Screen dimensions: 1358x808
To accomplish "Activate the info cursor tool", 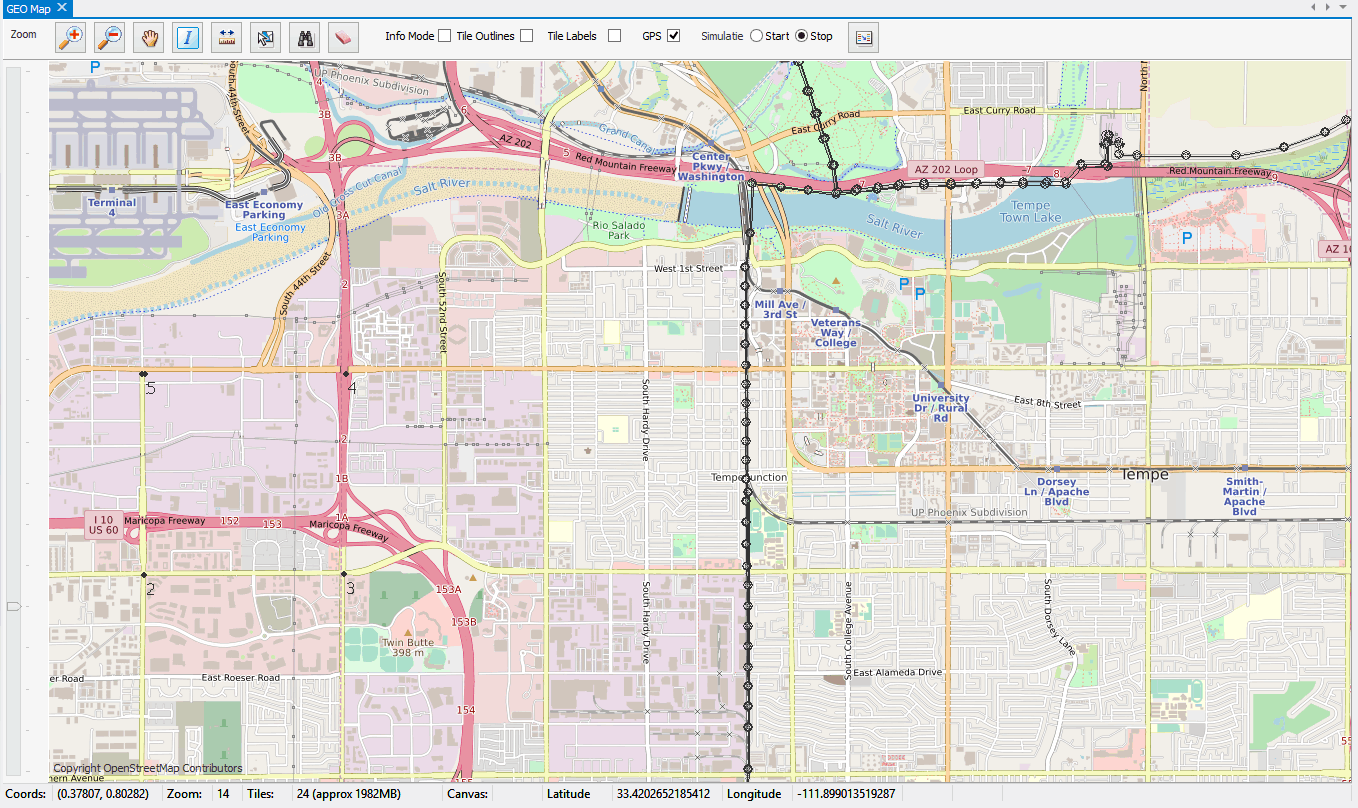I will click(x=188, y=37).
